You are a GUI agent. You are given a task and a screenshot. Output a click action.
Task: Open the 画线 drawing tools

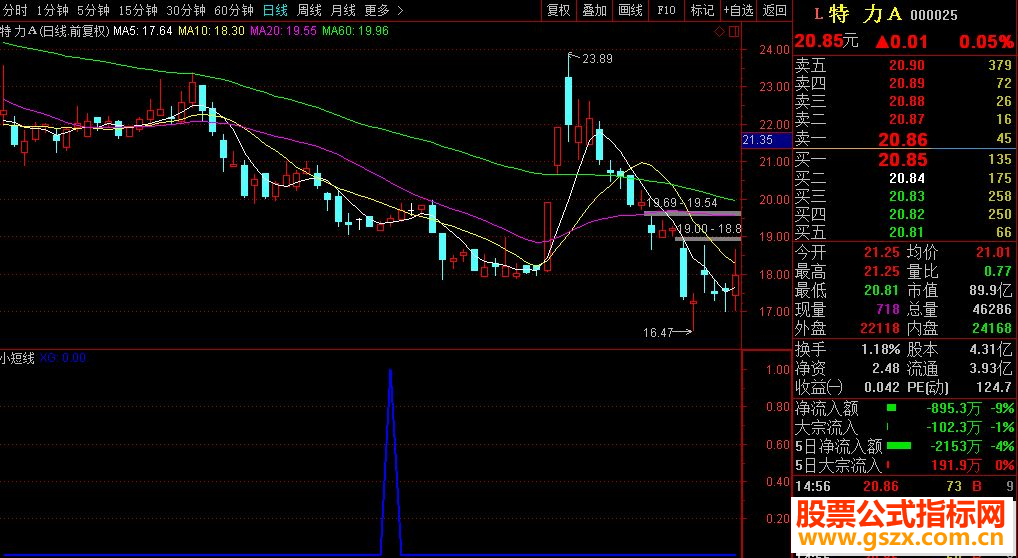click(630, 10)
